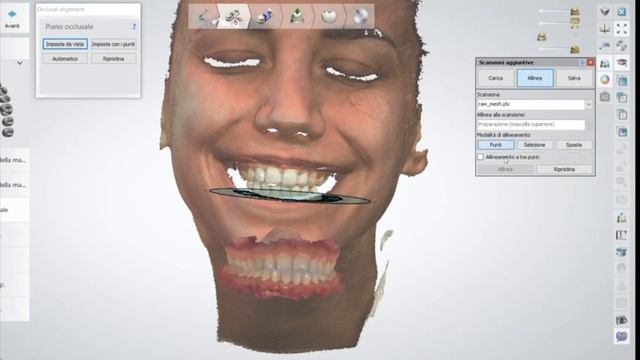Viewport: 640px width, 360px height.
Task: Click the third stacked-window icon in right toolbar
Action: pyautogui.click(x=622, y=115)
